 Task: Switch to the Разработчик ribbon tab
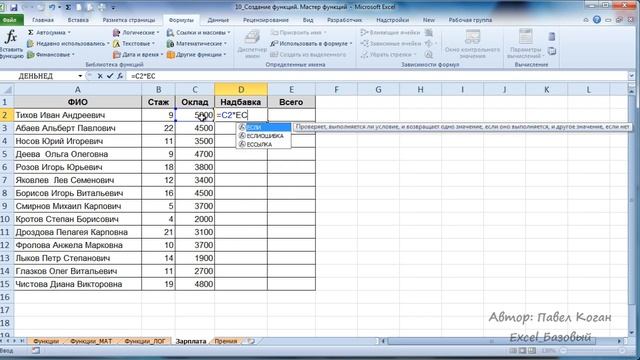(x=344, y=20)
